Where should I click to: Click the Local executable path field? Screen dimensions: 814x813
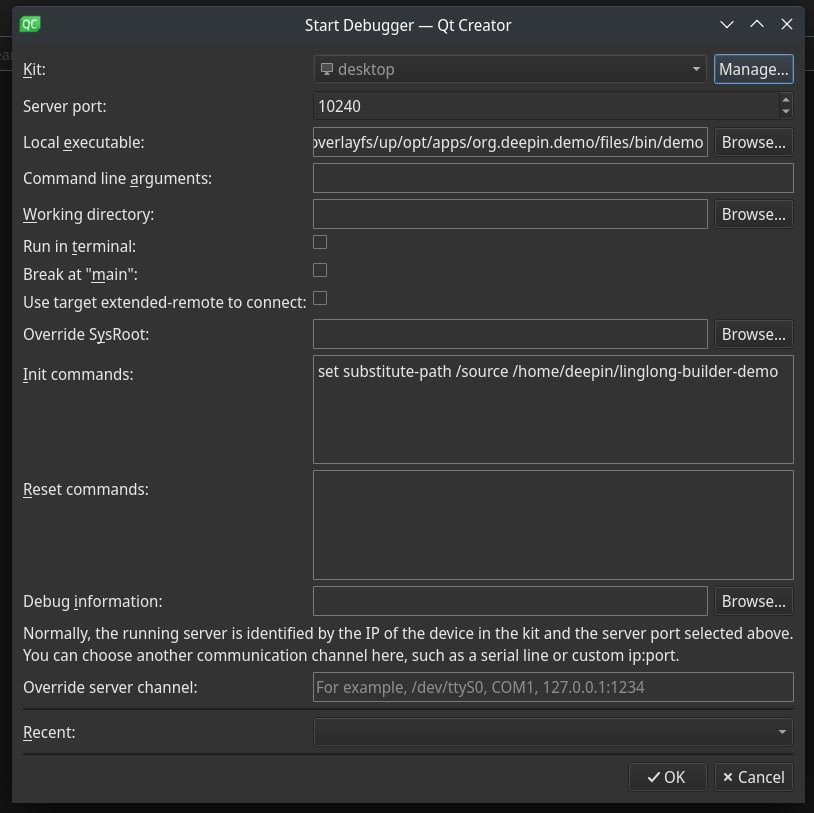(x=510, y=142)
